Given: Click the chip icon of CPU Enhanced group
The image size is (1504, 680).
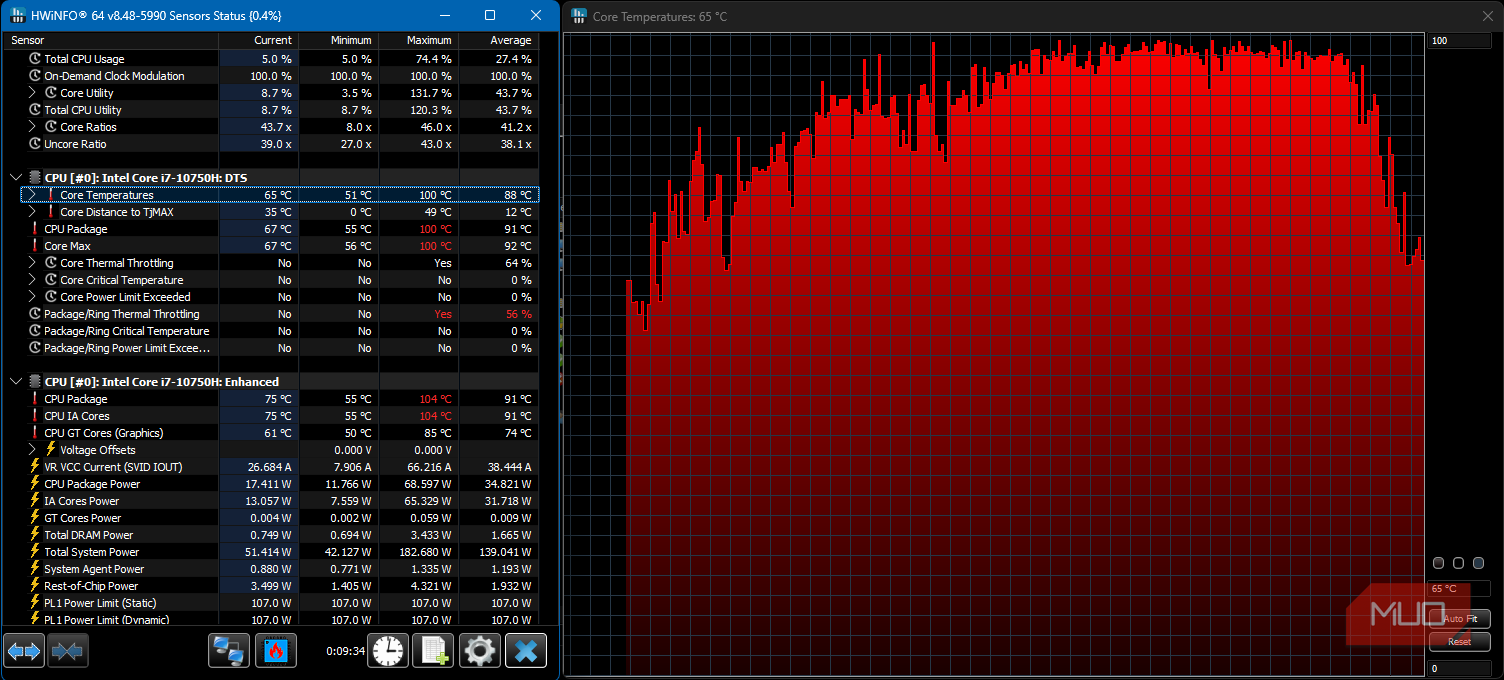Looking at the screenshot, I should [x=35, y=382].
